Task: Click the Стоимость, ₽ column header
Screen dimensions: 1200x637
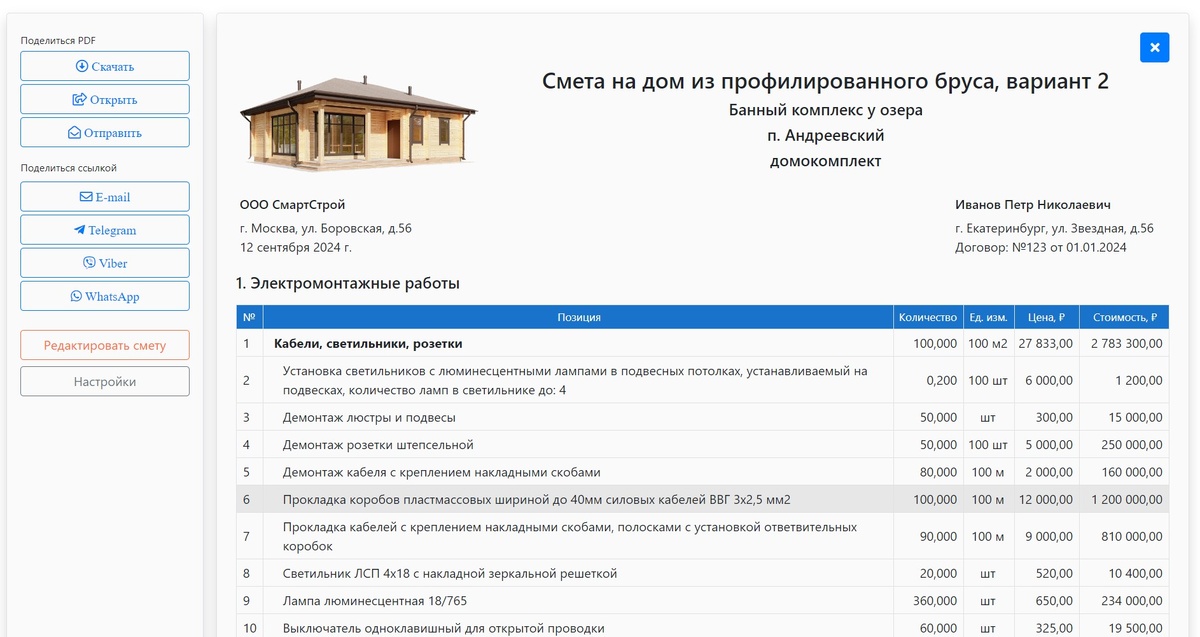Action: (x=1124, y=317)
